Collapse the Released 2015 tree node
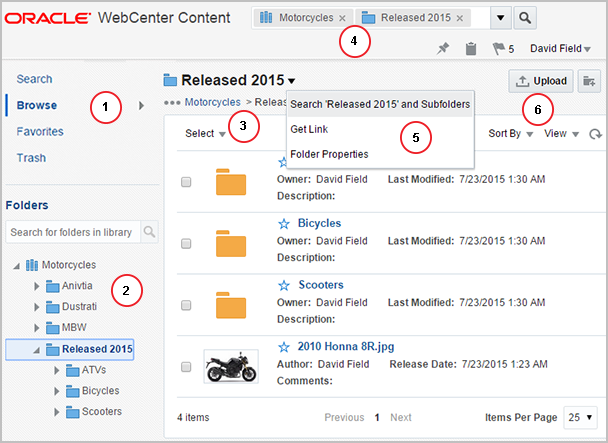This screenshot has height=443, width=608. tap(36, 350)
